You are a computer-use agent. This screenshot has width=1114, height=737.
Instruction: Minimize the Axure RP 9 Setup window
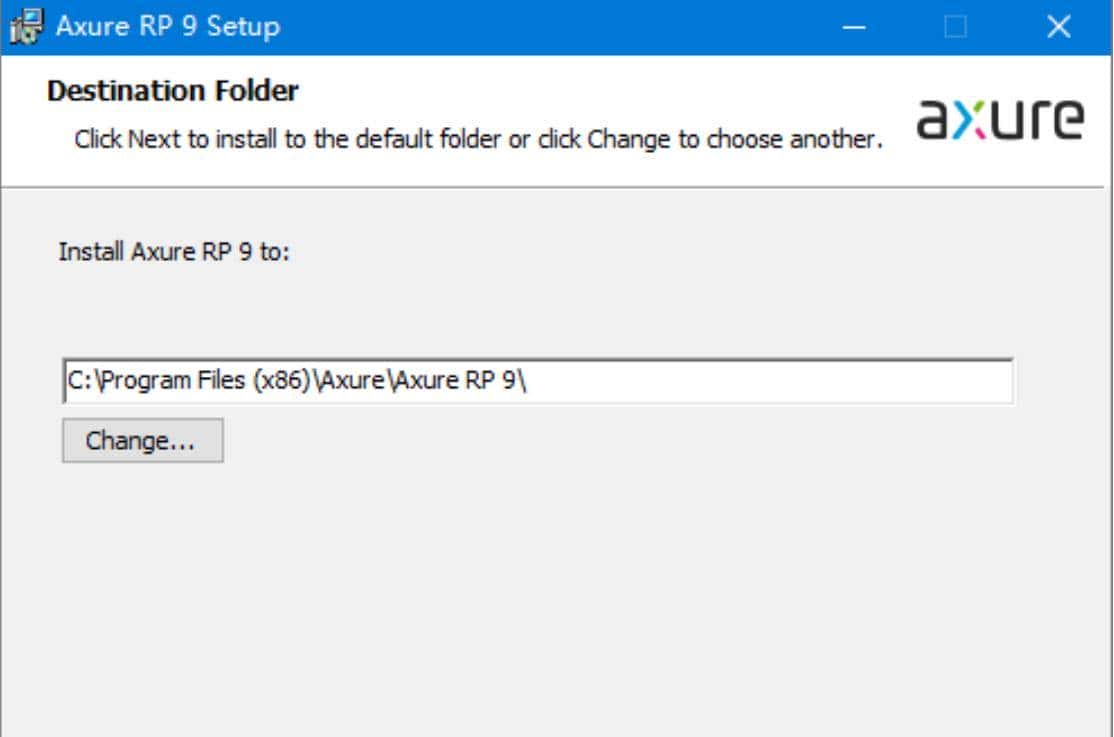point(854,27)
